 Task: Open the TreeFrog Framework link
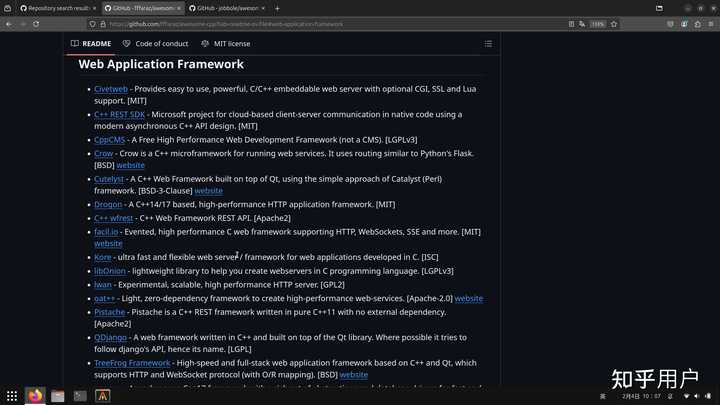tap(132, 363)
